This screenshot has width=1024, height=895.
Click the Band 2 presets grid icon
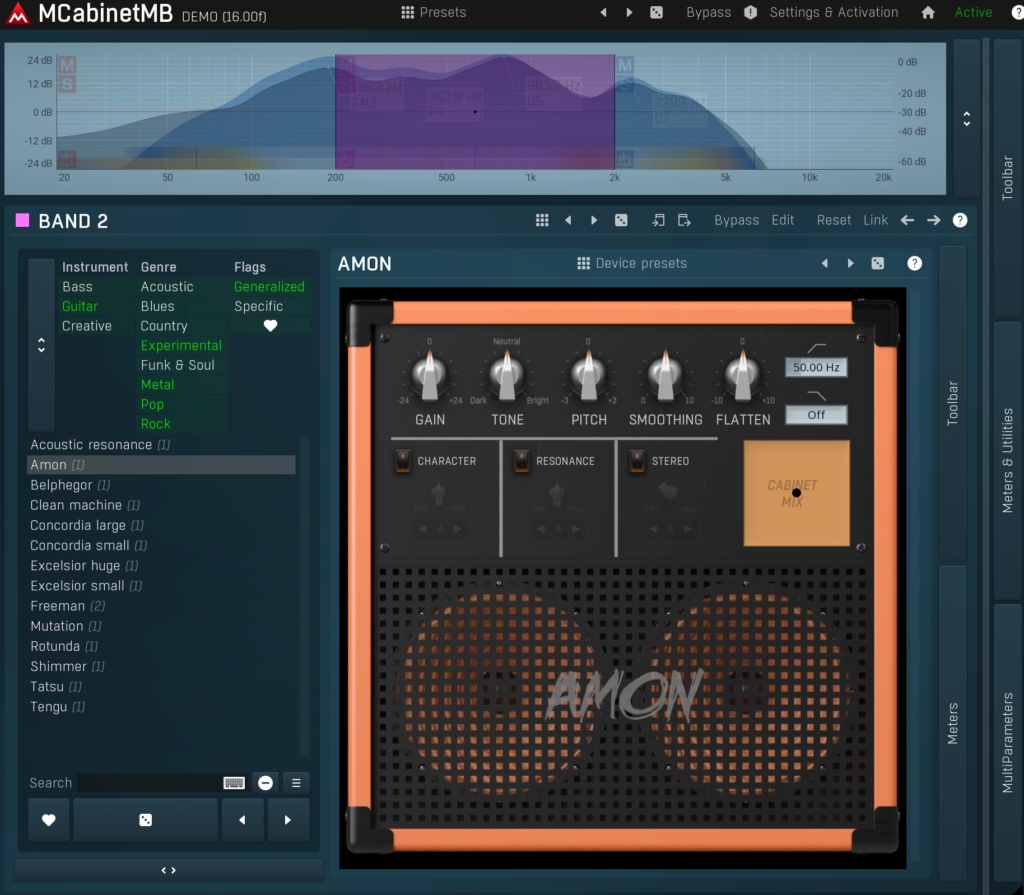point(542,220)
